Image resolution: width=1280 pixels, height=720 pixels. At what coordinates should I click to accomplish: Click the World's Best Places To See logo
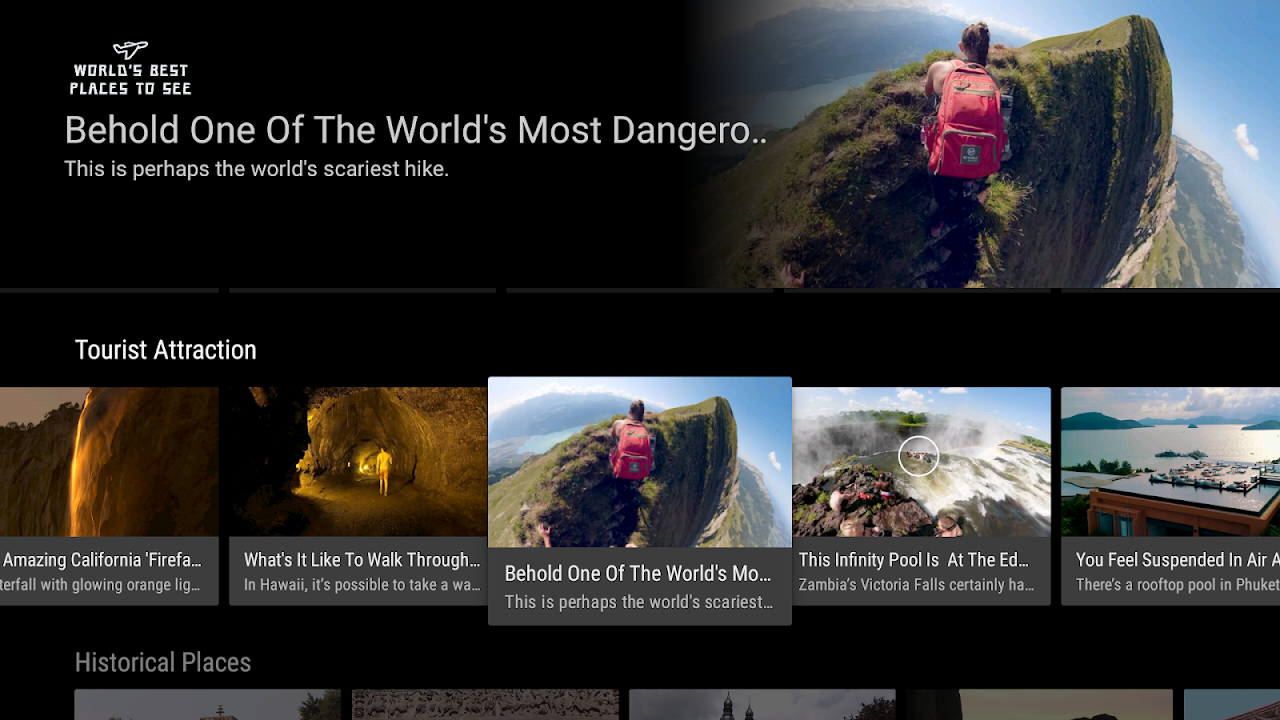tap(130, 69)
